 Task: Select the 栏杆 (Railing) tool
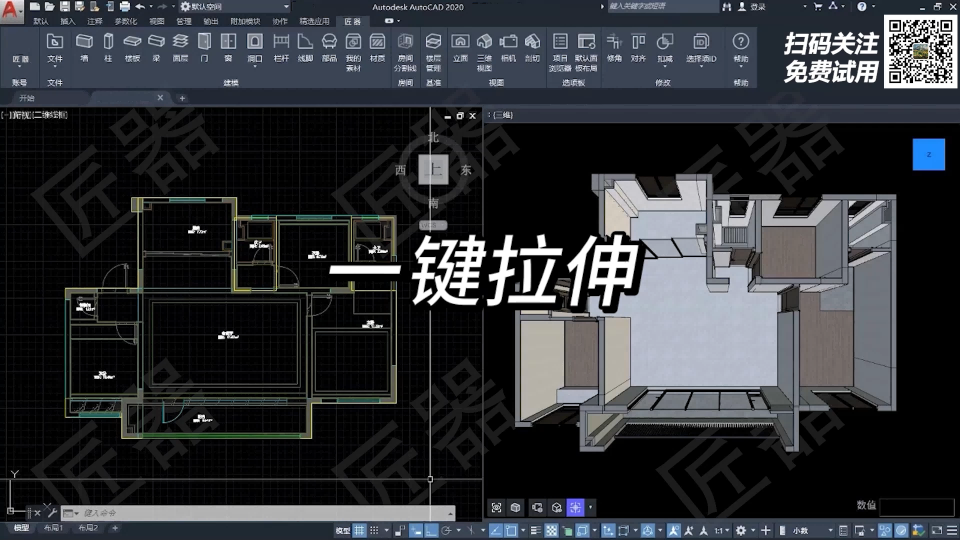[x=281, y=48]
